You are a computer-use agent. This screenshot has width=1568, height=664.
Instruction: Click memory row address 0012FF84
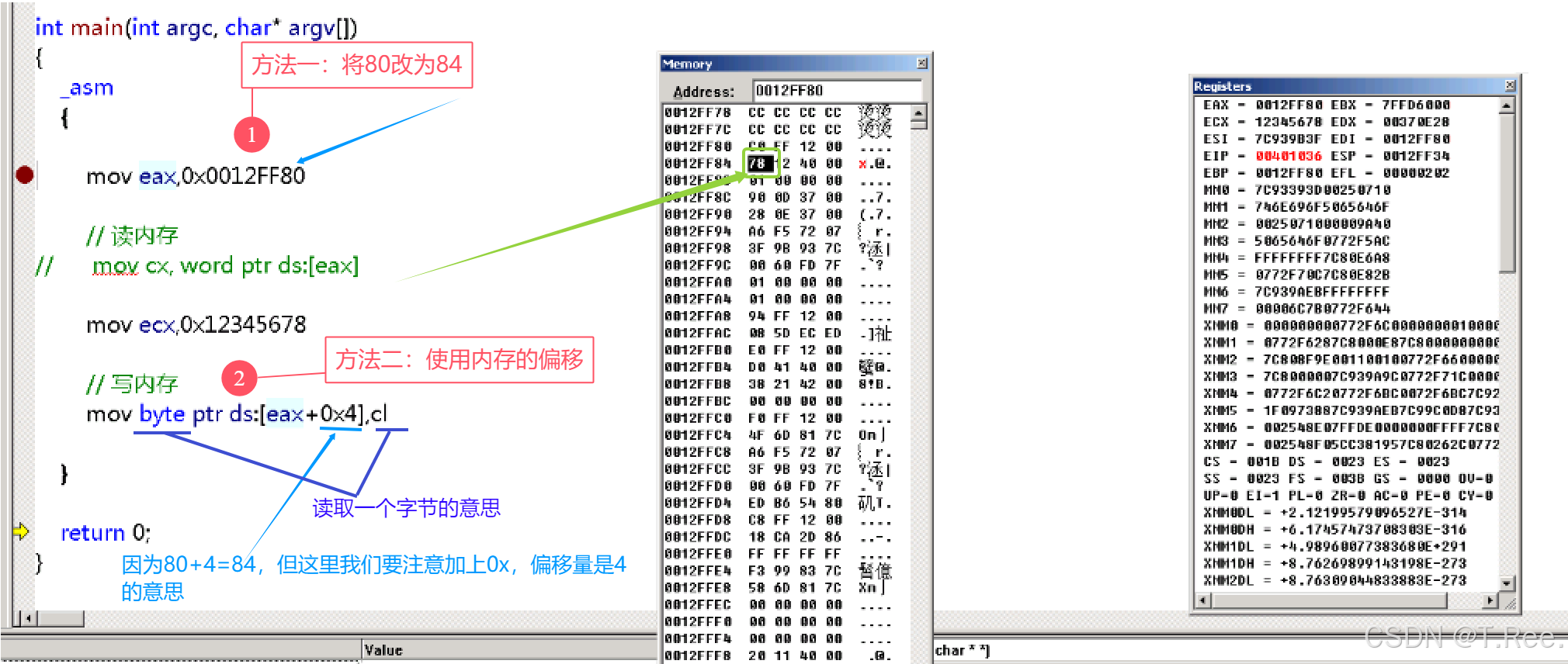click(x=697, y=164)
